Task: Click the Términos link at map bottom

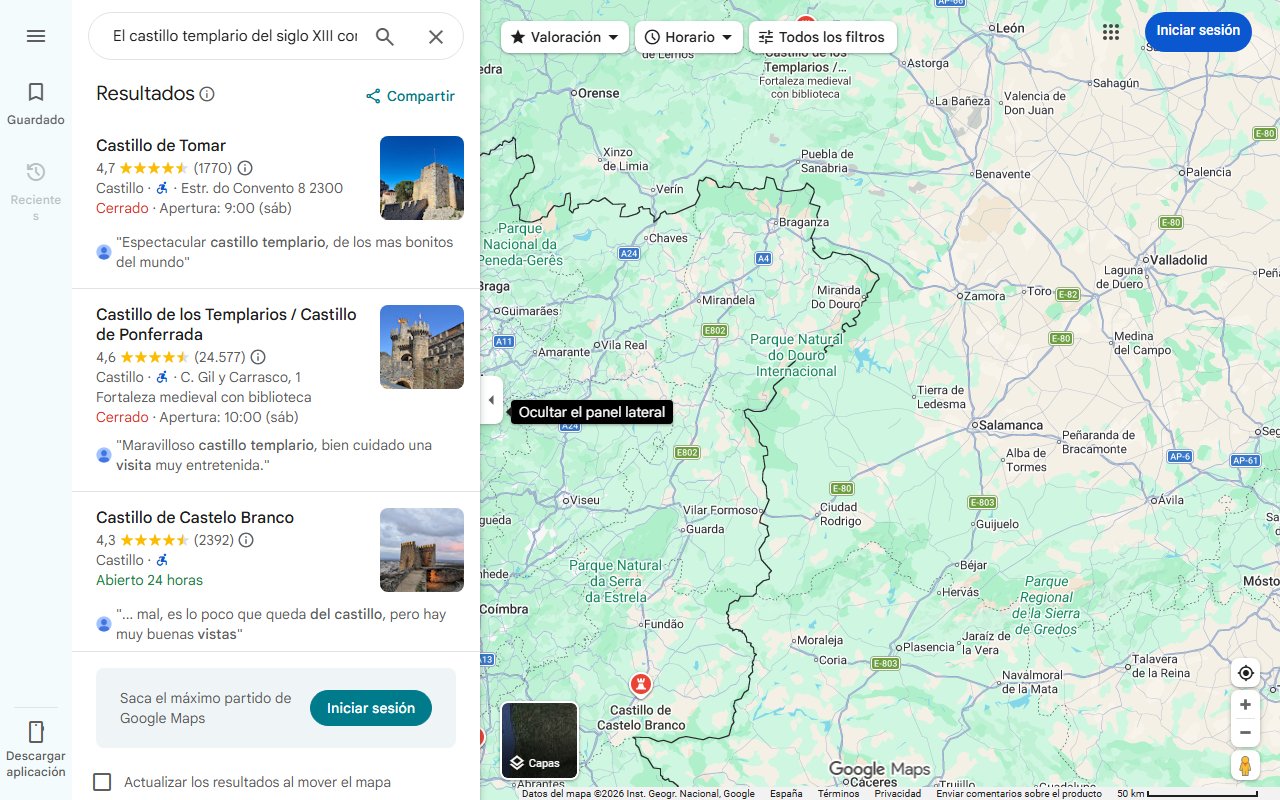Action: click(x=838, y=794)
